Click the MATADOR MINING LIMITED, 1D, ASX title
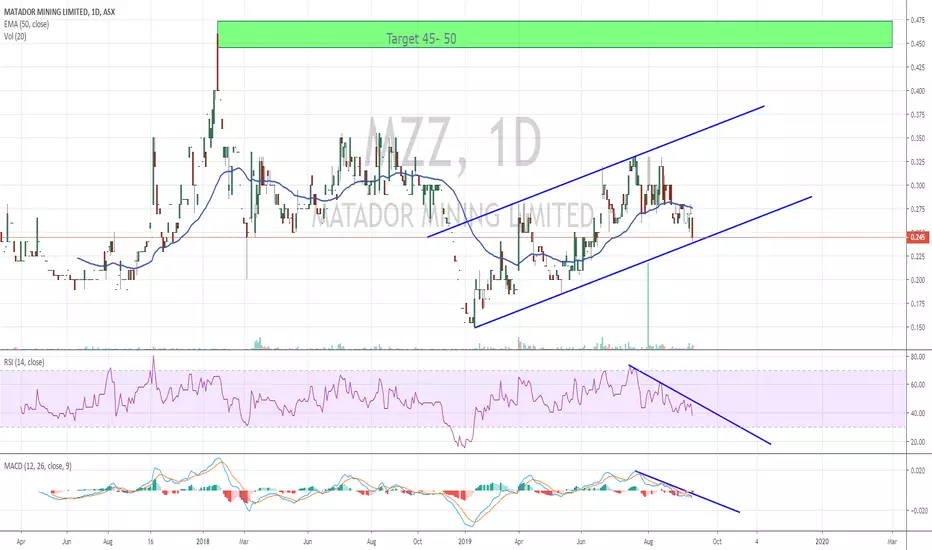932x550 pixels. (x=59, y=12)
